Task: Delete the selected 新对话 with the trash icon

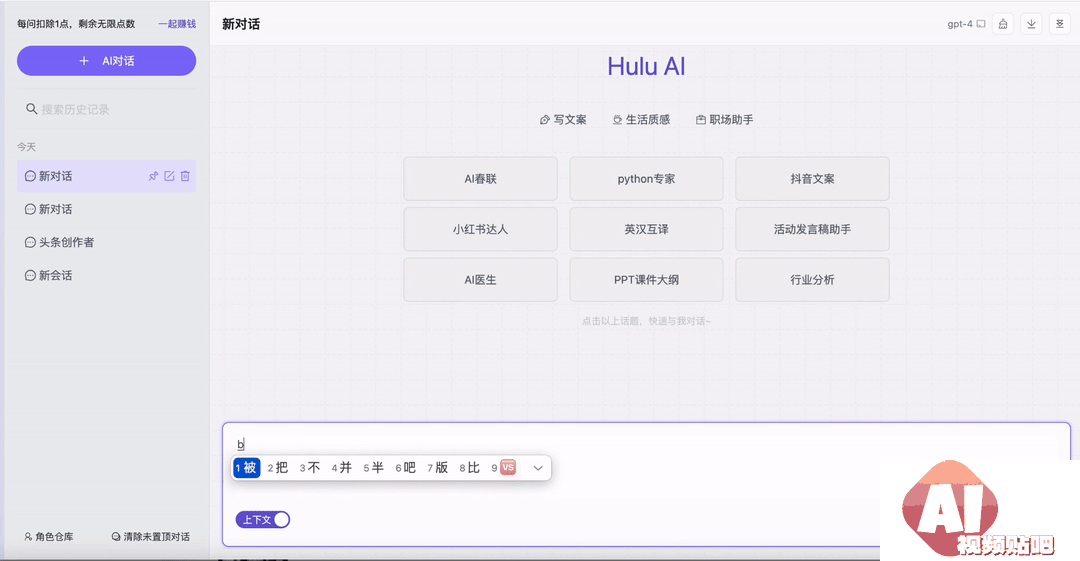Action: pyautogui.click(x=185, y=176)
